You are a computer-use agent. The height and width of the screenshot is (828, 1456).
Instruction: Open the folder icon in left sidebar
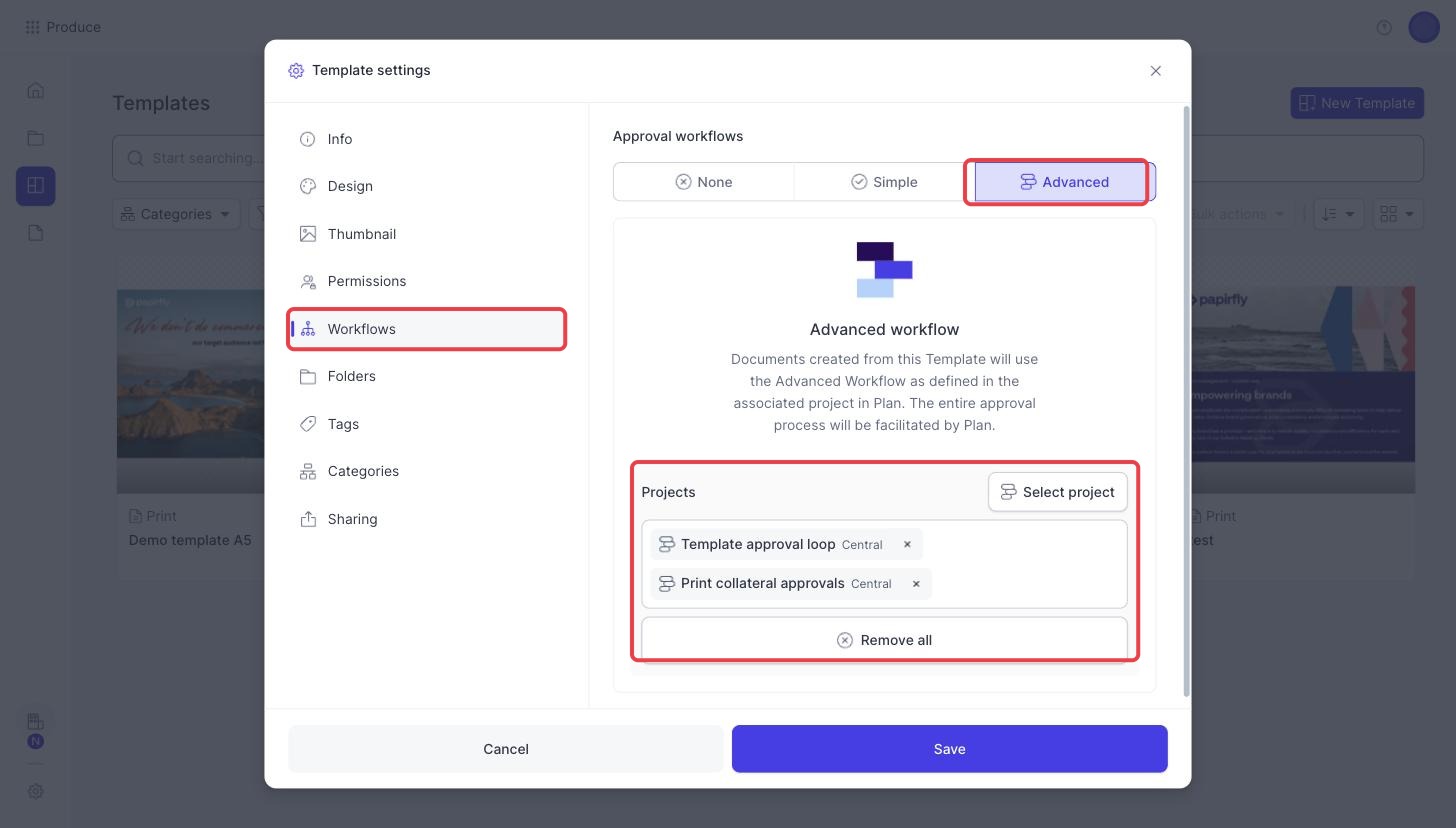click(35, 138)
